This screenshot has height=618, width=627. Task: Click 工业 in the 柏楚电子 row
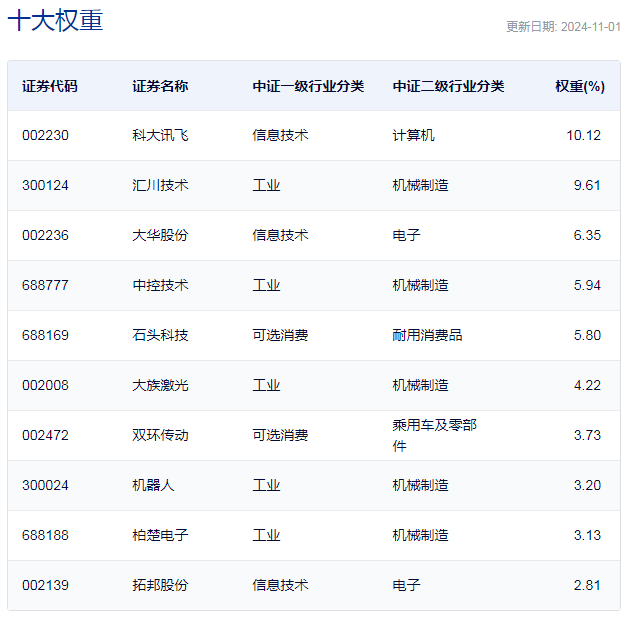(x=266, y=535)
